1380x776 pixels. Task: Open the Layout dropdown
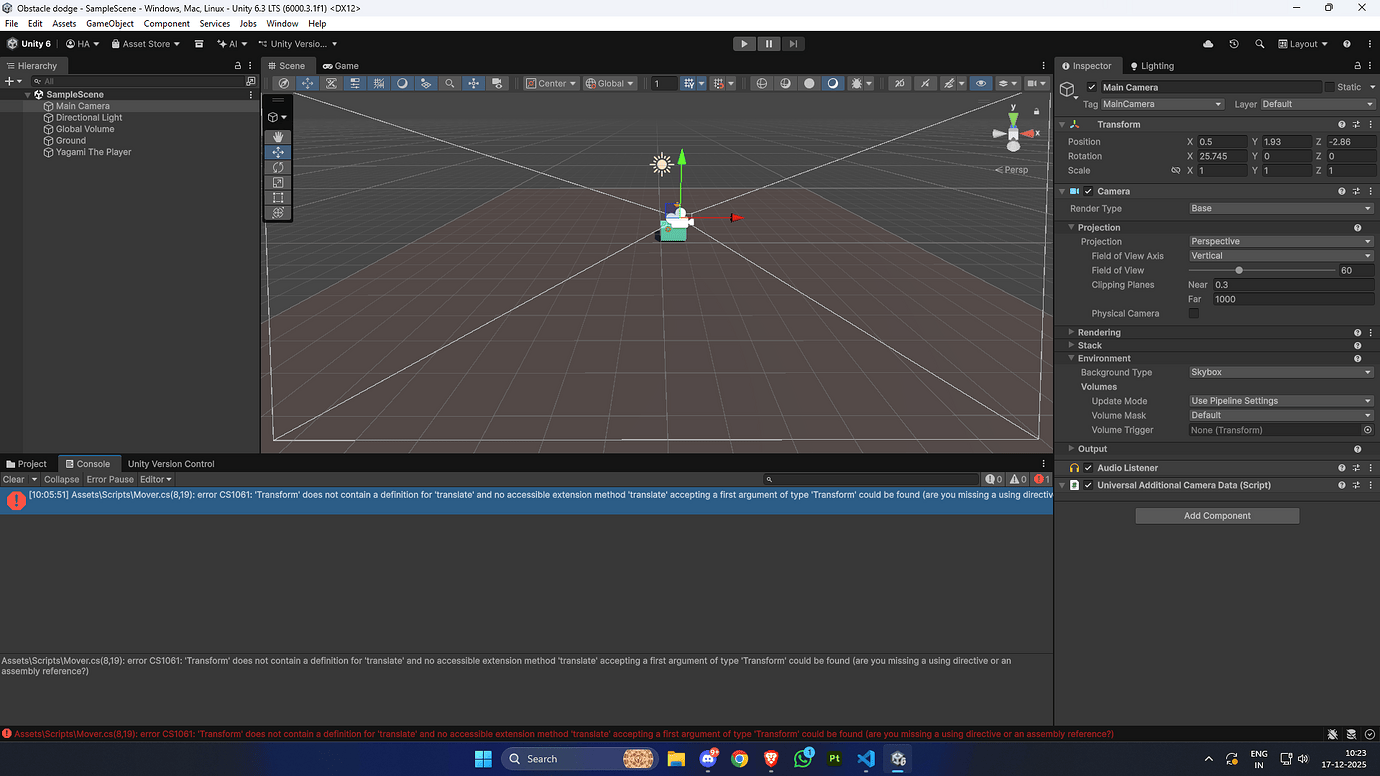pyautogui.click(x=1303, y=44)
